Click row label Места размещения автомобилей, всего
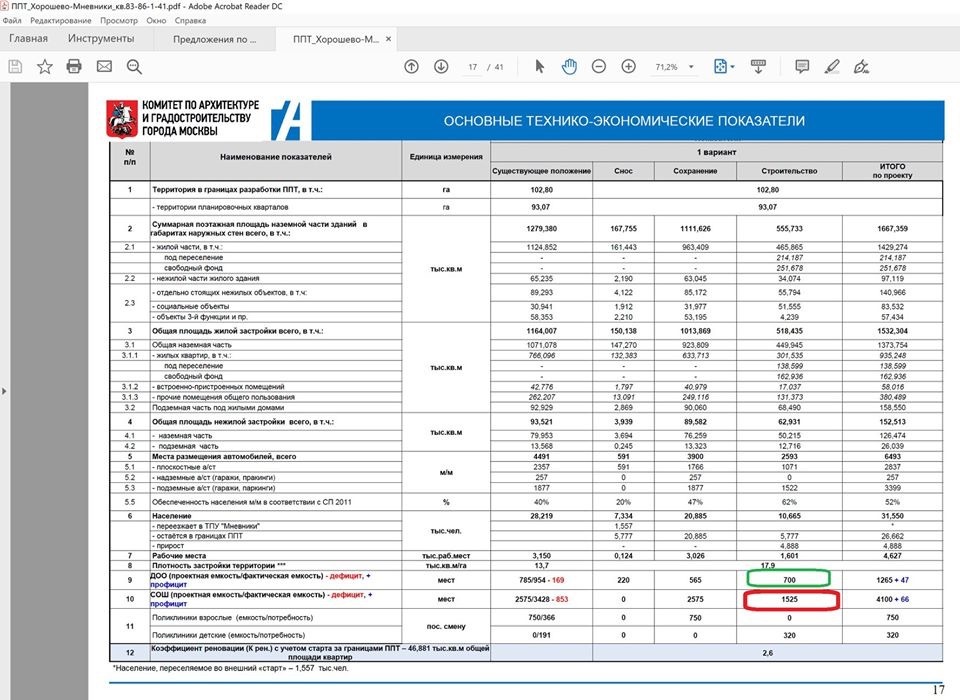Image resolution: width=960 pixels, height=700 pixels. [223, 456]
